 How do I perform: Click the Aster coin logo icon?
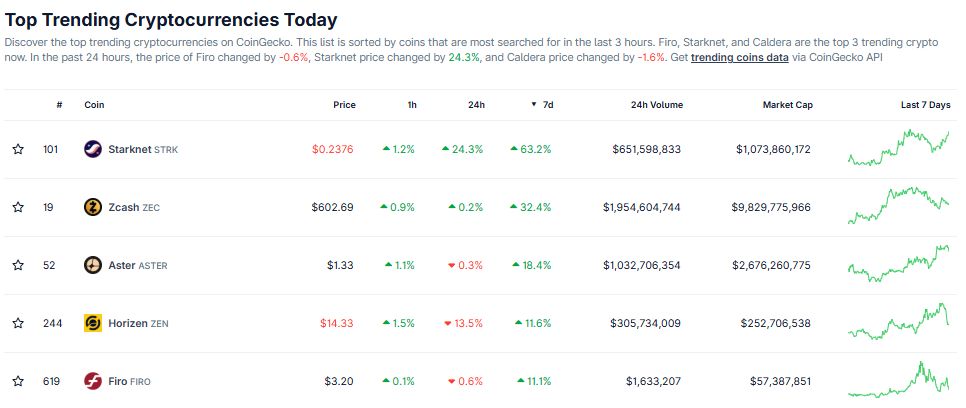click(93, 265)
